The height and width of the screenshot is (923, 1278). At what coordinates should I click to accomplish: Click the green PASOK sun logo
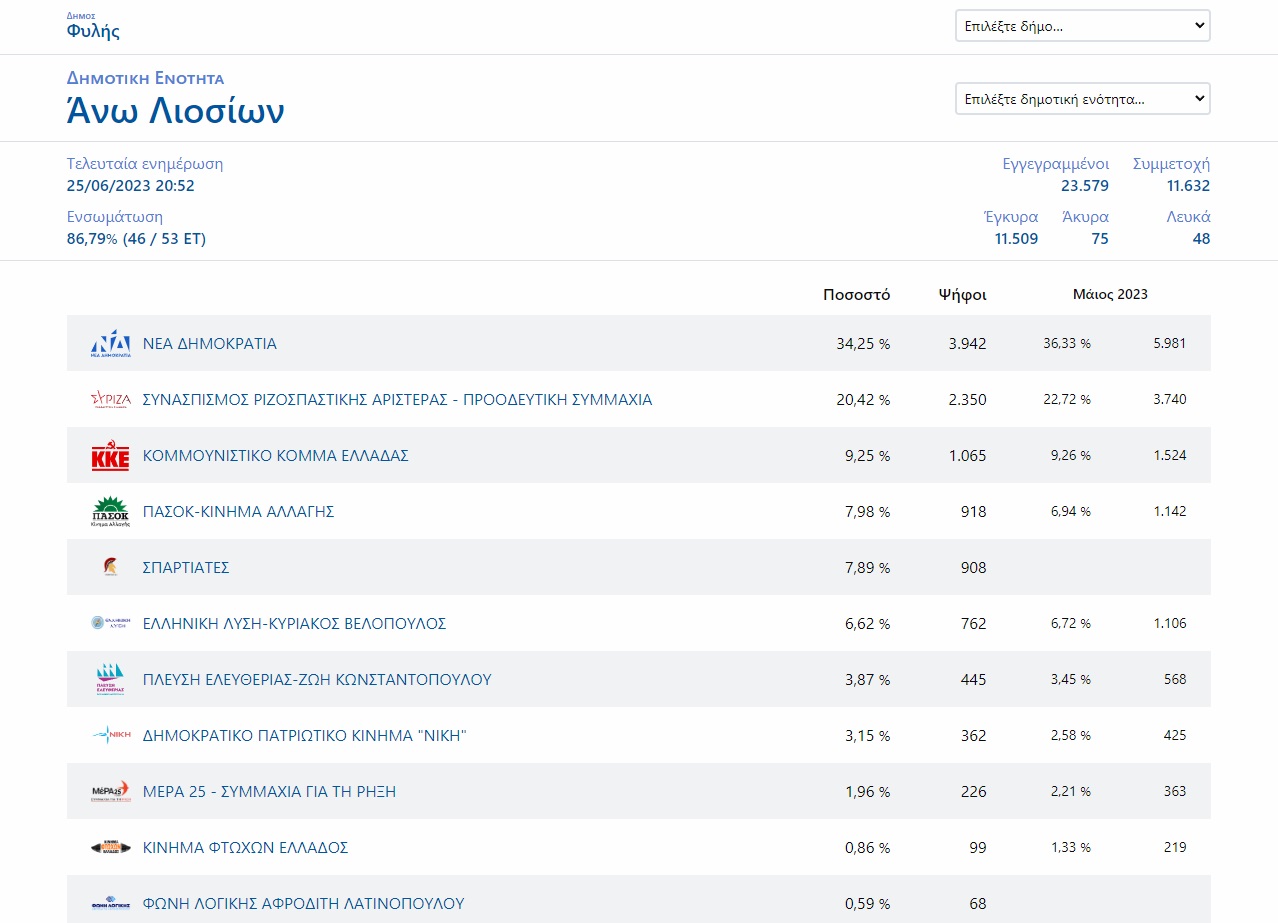[110, 511]
